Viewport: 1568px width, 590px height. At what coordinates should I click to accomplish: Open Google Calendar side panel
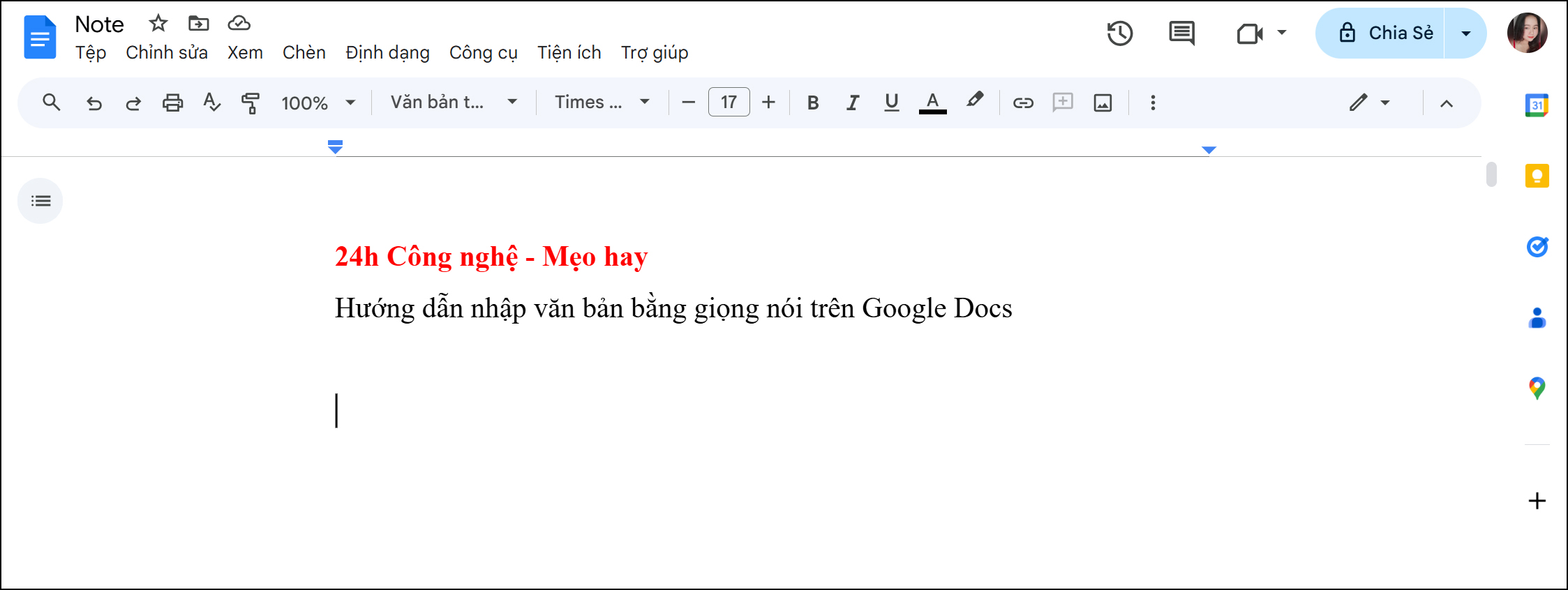pyautogui.click(x=1537, y=105)
